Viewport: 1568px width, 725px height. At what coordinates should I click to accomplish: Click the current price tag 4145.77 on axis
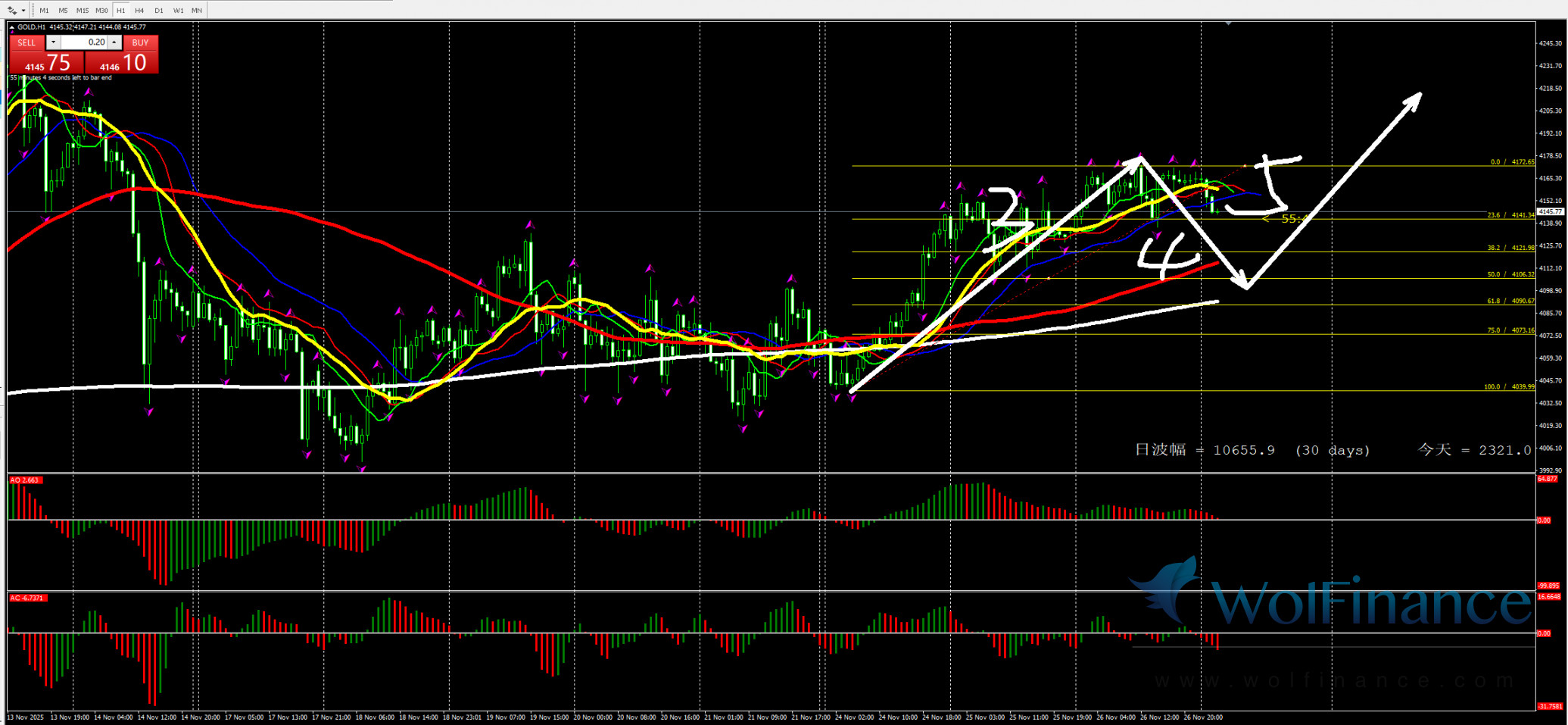point(1550,212)
